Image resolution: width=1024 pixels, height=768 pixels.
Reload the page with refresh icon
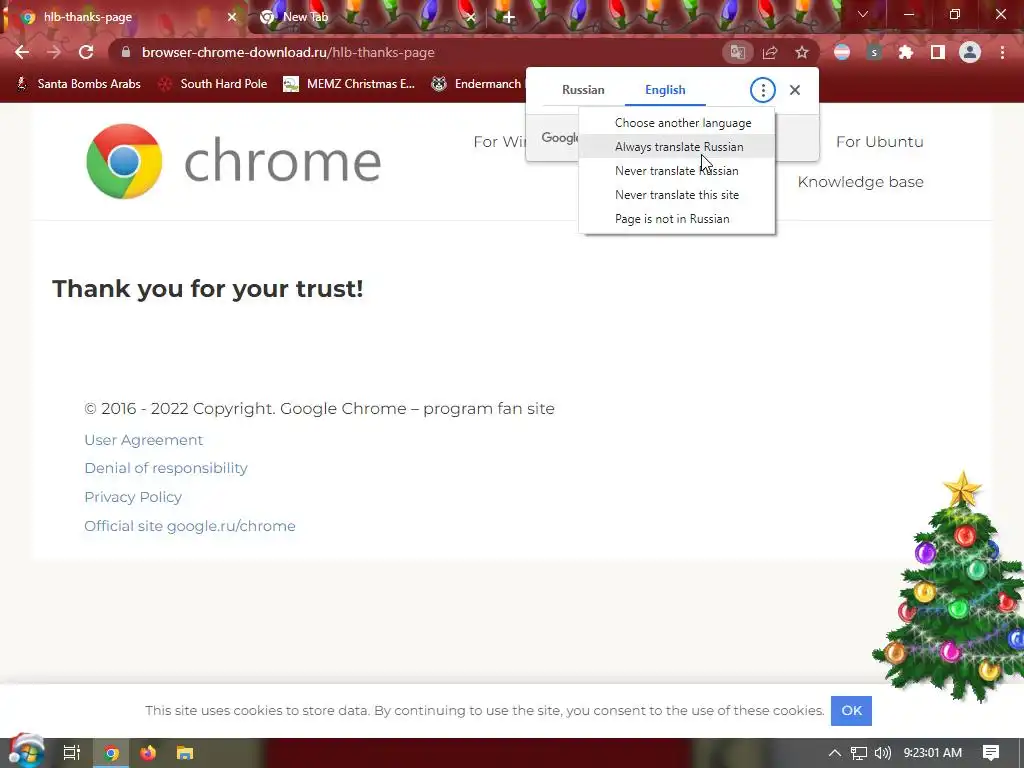pos(86,52)
